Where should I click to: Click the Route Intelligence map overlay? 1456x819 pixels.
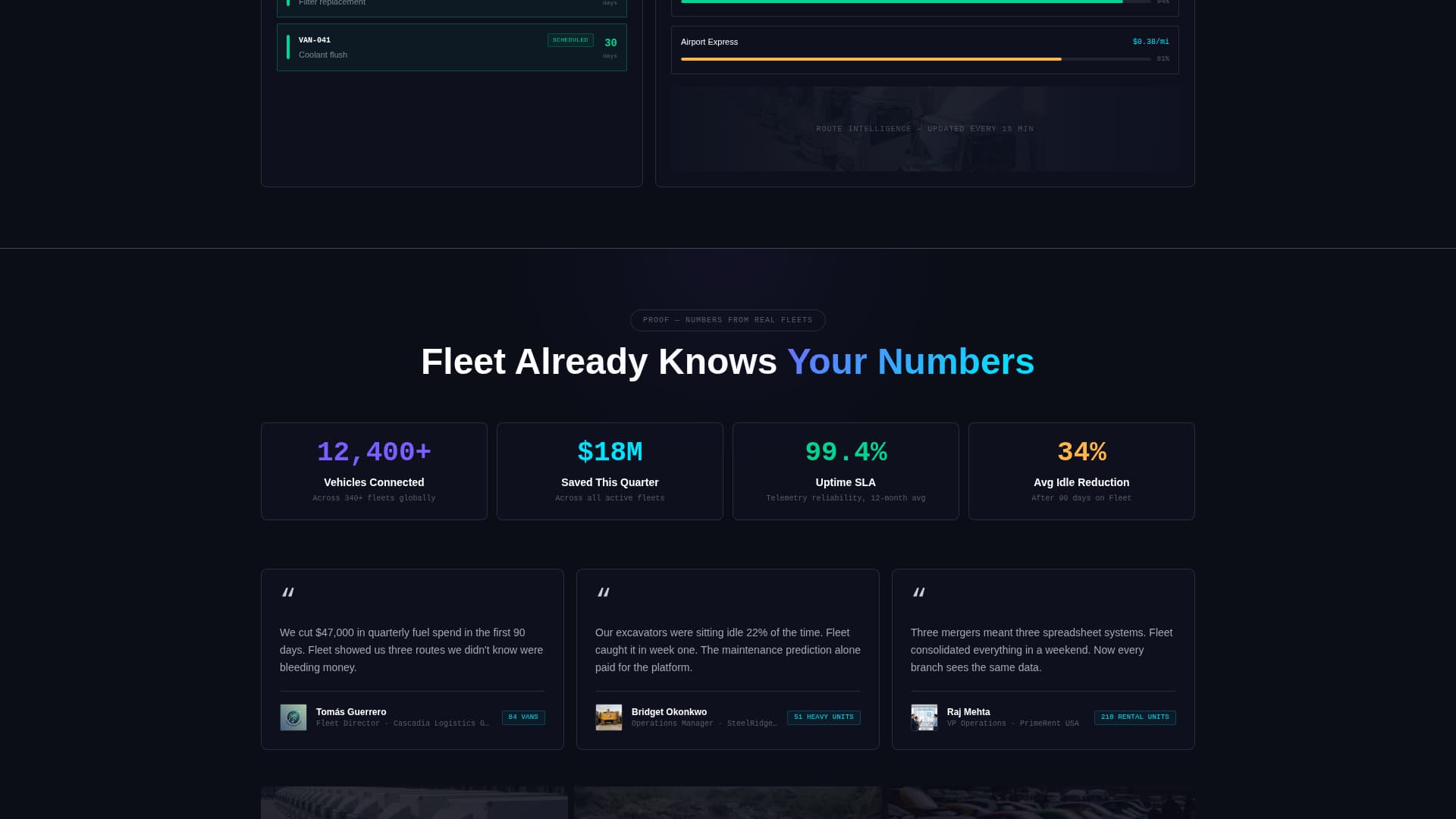point(924,129)
